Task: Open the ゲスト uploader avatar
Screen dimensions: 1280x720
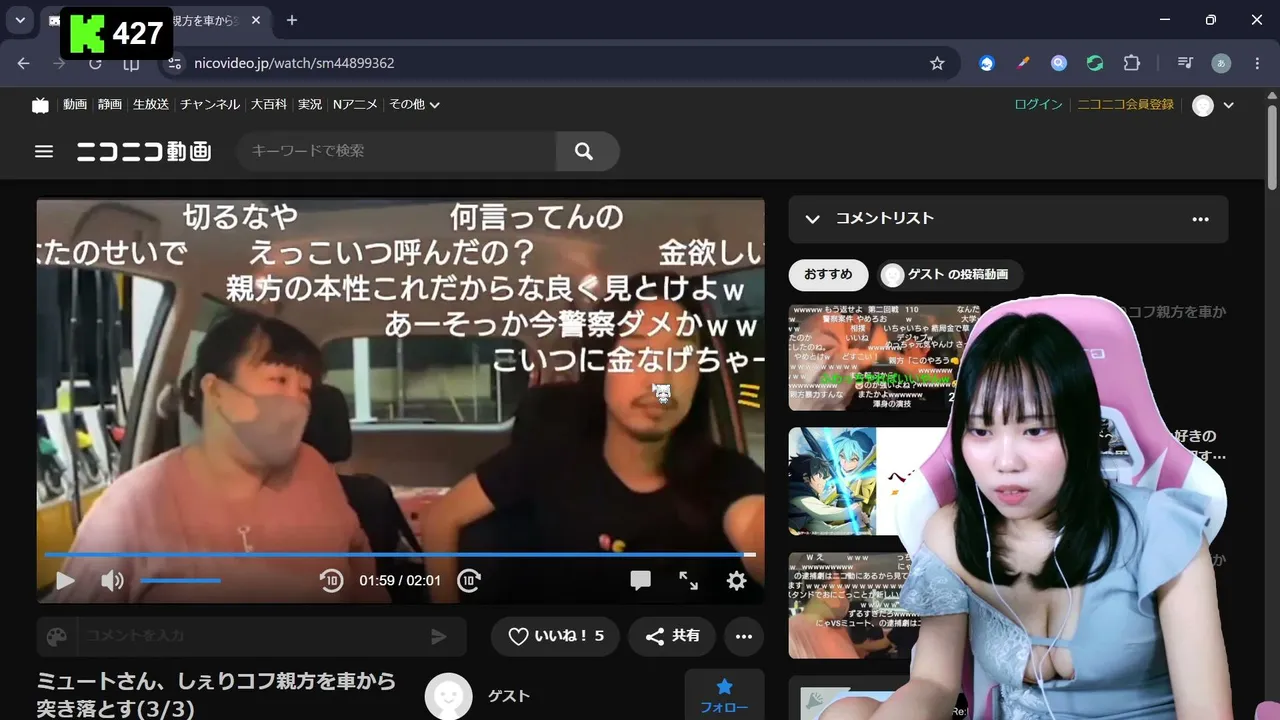Action: [448, 696]
